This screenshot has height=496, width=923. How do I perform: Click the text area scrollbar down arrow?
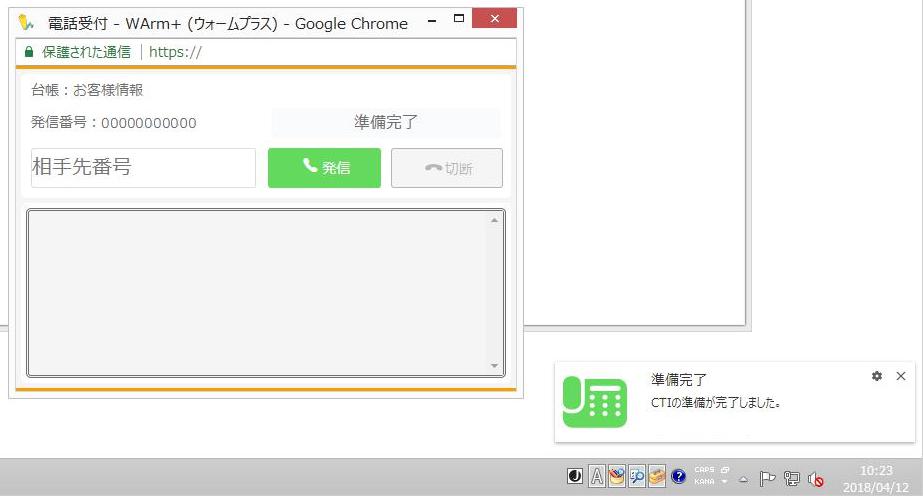[x=494, y=366]
